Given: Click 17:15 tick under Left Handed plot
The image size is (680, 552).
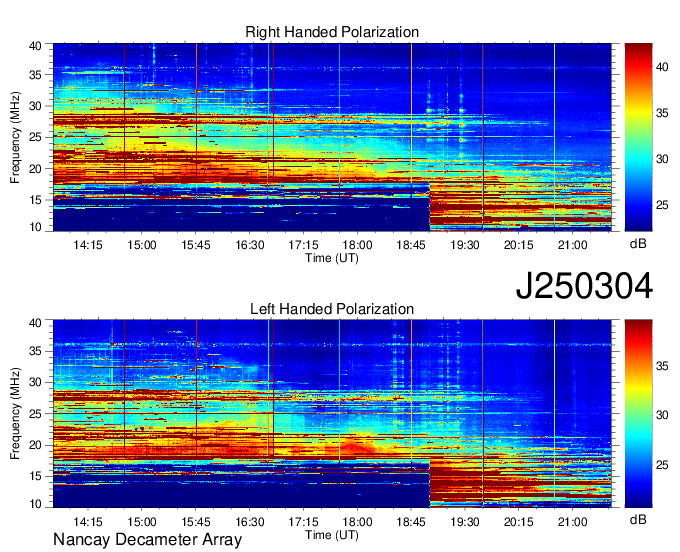Looking at the screenshot, I should tap(304, 522).
